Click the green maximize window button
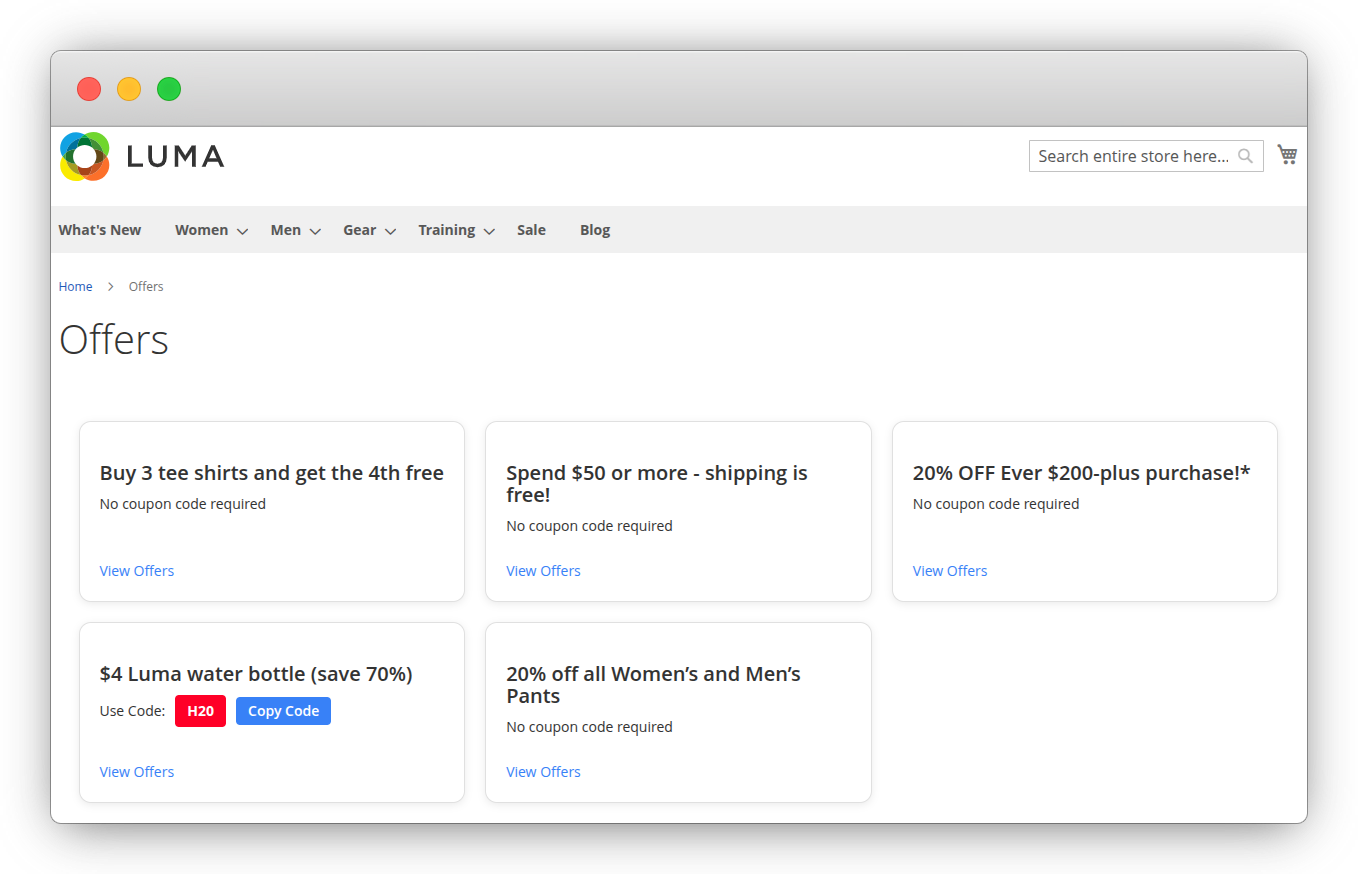This screenshot has height=874, width=1358. 169,89
